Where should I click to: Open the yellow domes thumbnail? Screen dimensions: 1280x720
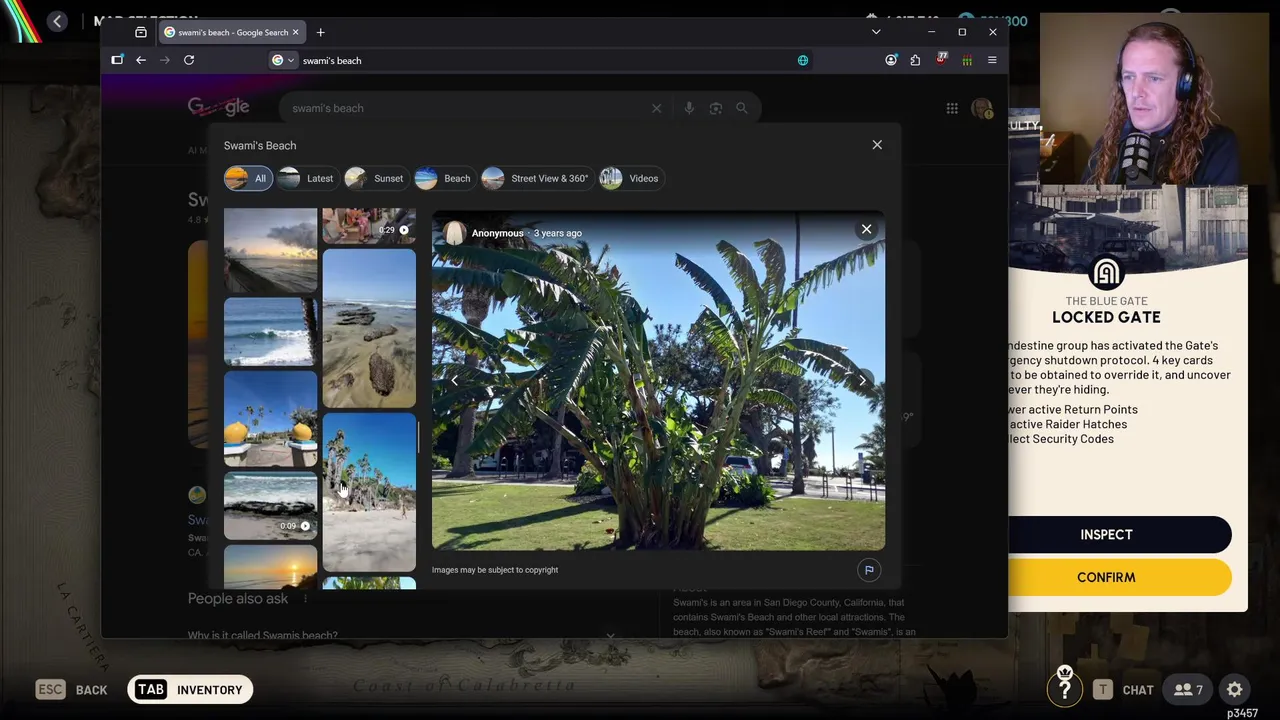tap(270, 418)
